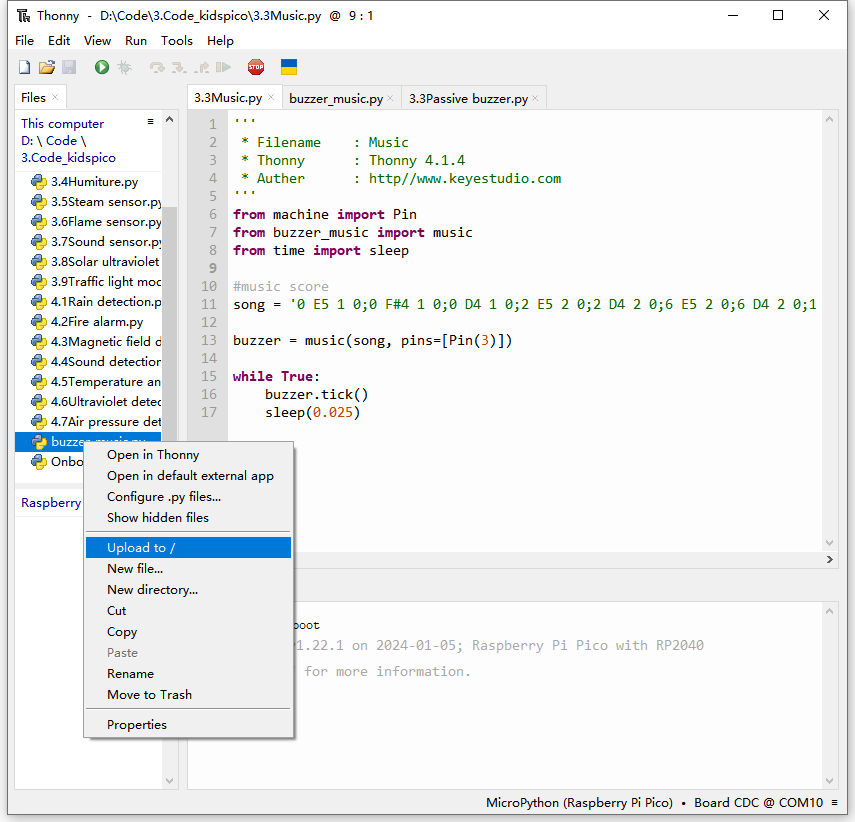Select 3.8Solar ultraviolet file in list
Image resolution: width=855 pixels, height=822 pixels.
(88, 262)
